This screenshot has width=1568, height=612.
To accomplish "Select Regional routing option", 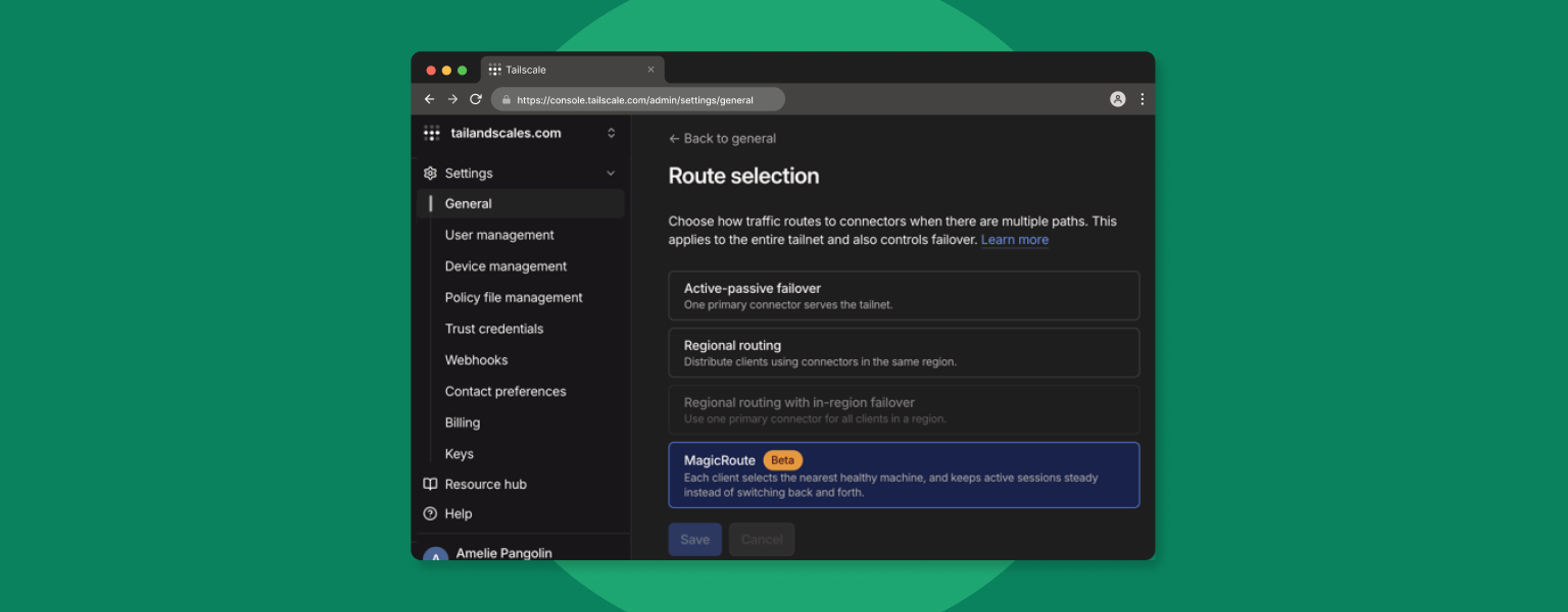I will click(x=903, y=353).
